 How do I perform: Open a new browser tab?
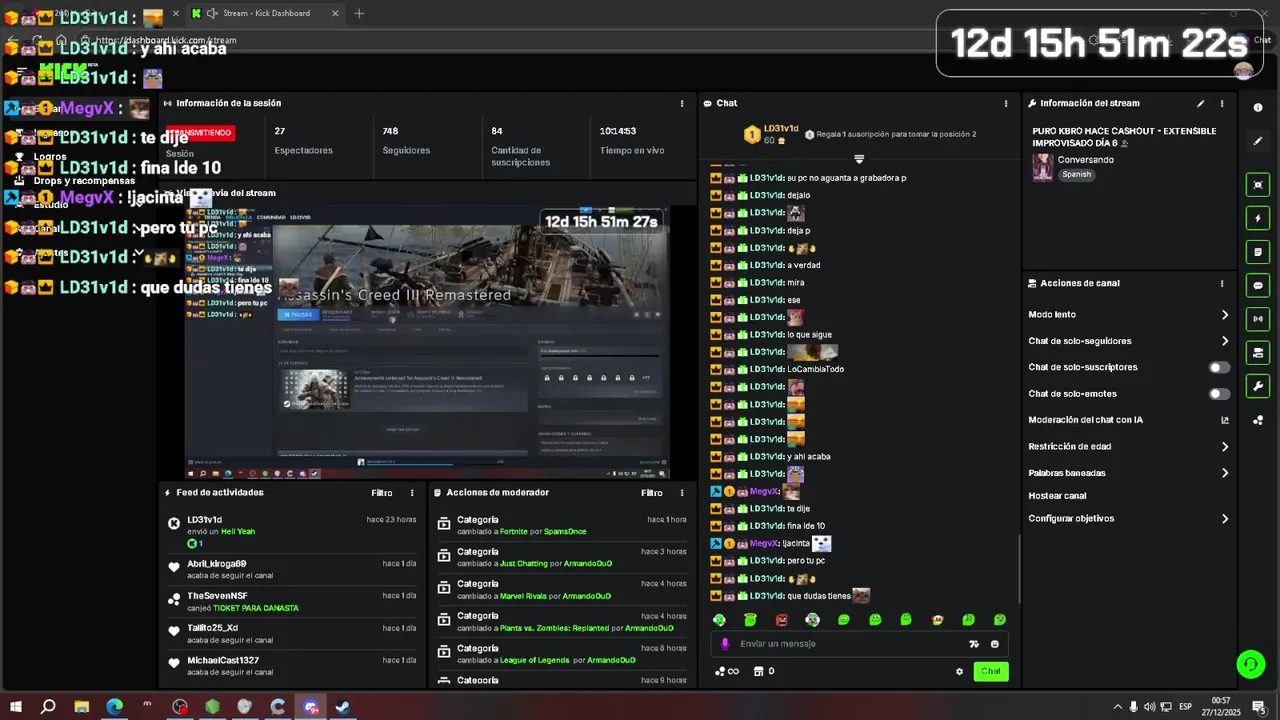[359, 13]
